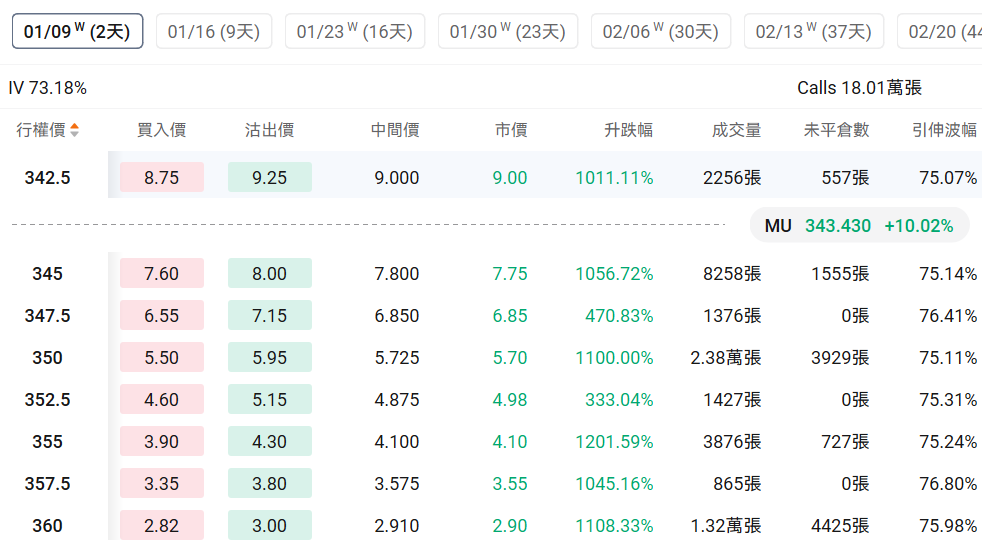This screenshot has height=540, width=982.
Task: Switch to the 02/13 (37天) expiry tab
Action: [x=814, y=32]
